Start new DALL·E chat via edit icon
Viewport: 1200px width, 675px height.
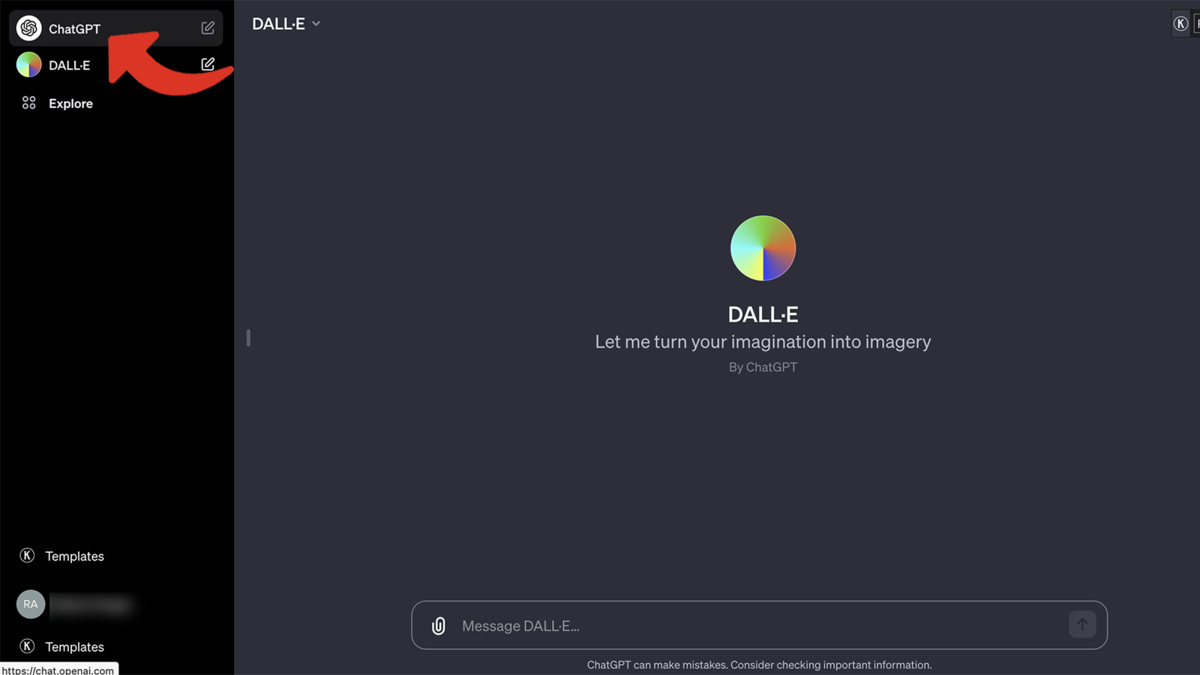point(208,64)
